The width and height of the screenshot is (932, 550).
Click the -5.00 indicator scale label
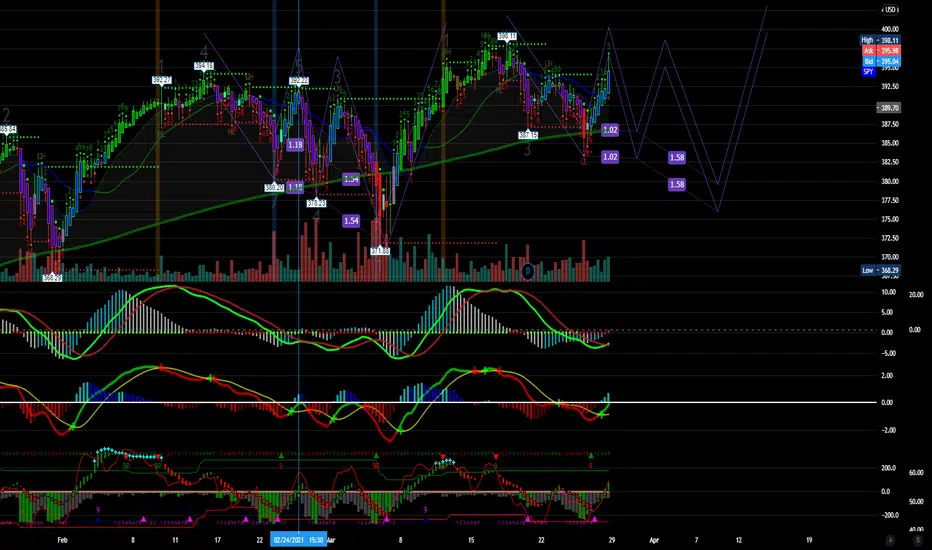coord(887,353)
